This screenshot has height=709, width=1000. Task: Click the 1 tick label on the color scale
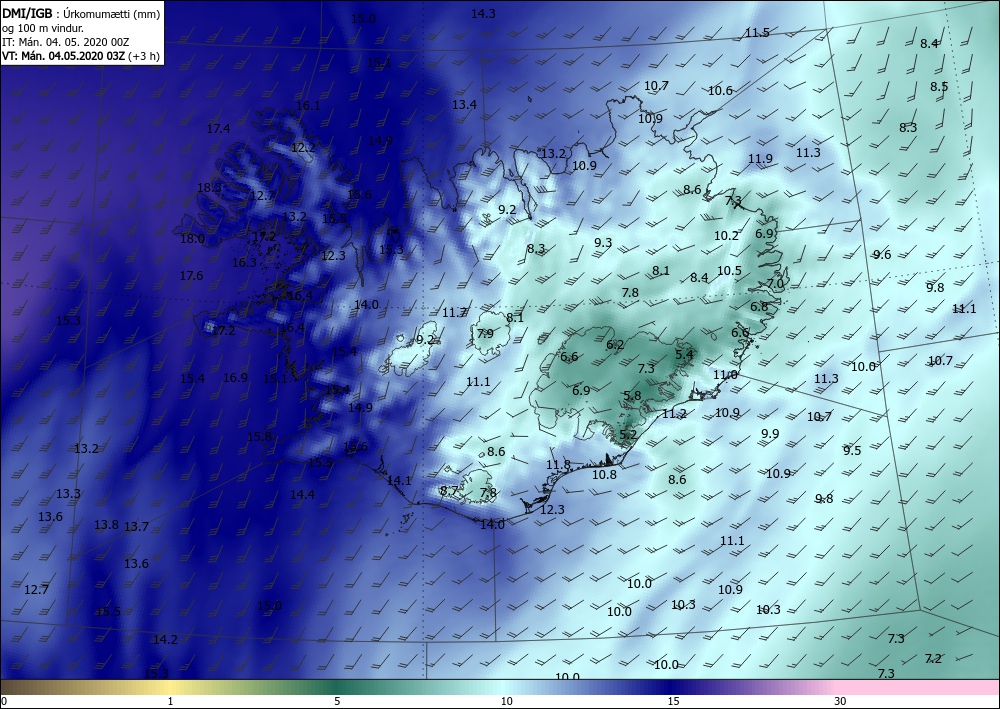point(170,701)
